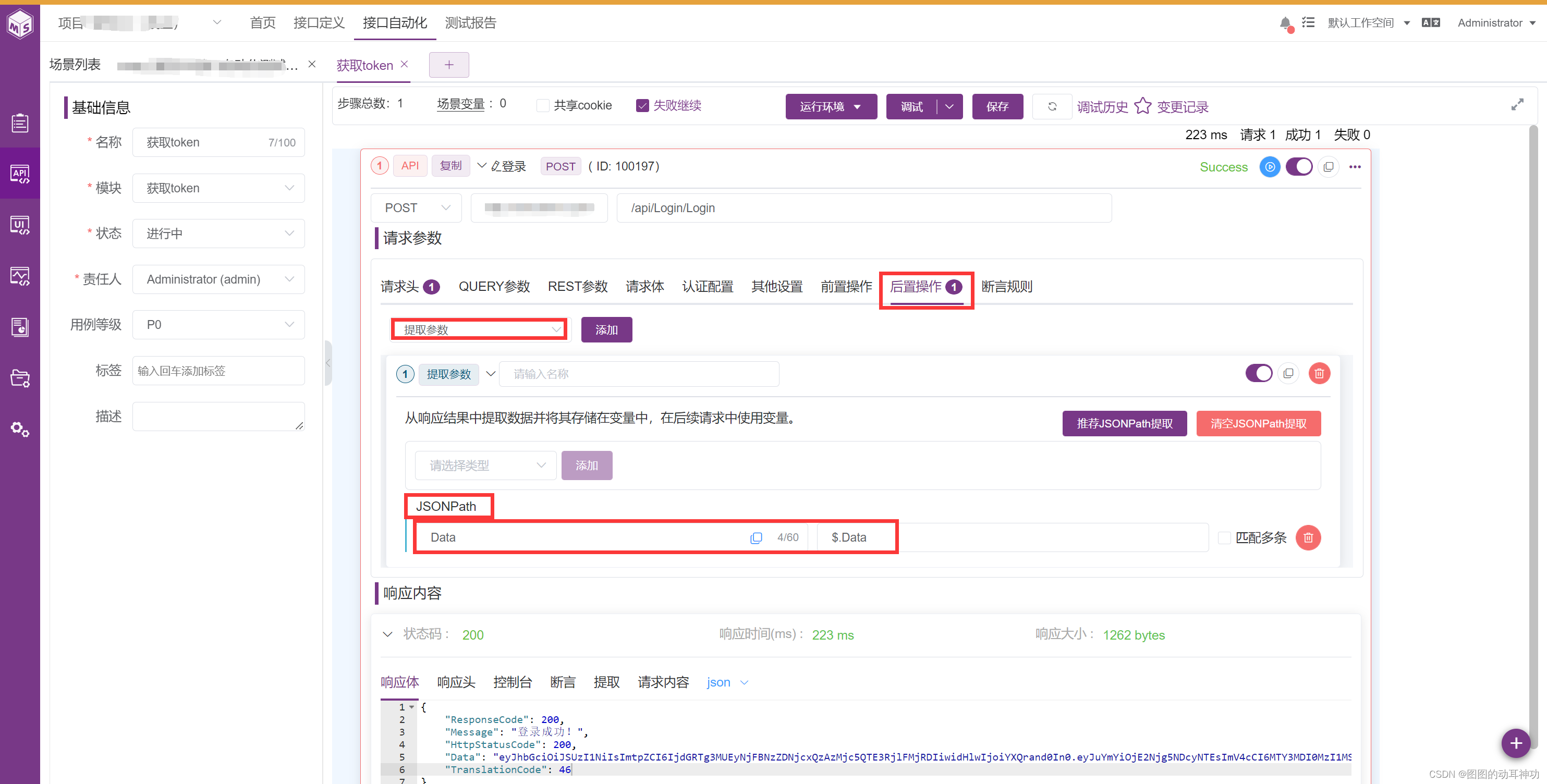Open the 运行环境 dropdown
The image size is (1547, 784).
point(831,106)
